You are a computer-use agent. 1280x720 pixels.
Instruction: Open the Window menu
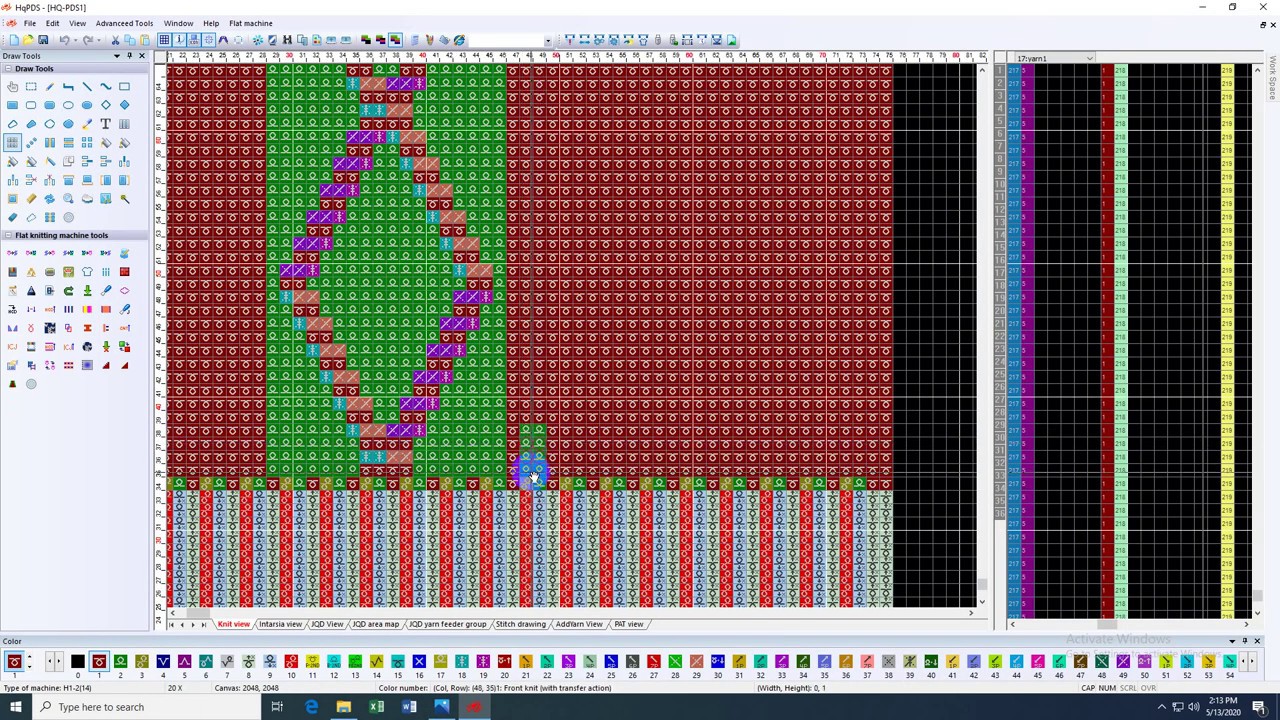click(x=178, y=23)
